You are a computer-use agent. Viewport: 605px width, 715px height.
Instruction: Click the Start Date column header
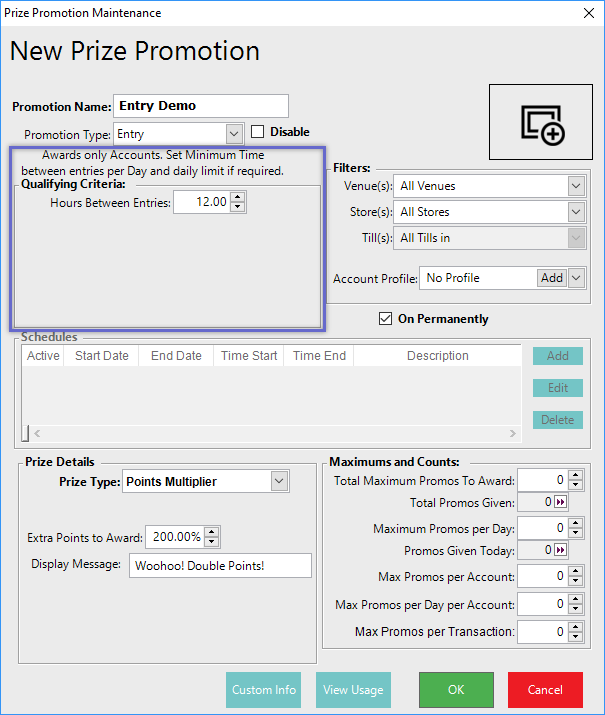click(x=101, y=356)
